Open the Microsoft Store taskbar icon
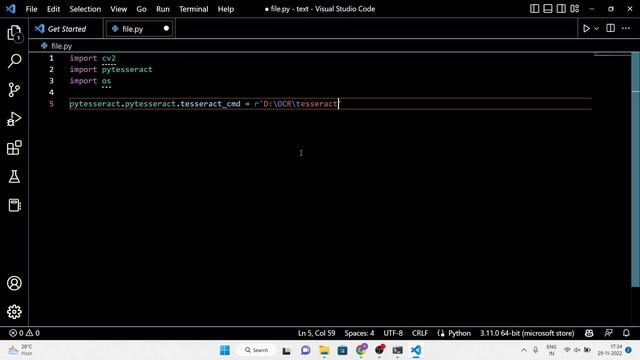Image resolution: width=640 pixels, height=360 pixels. tap(342, 350)
